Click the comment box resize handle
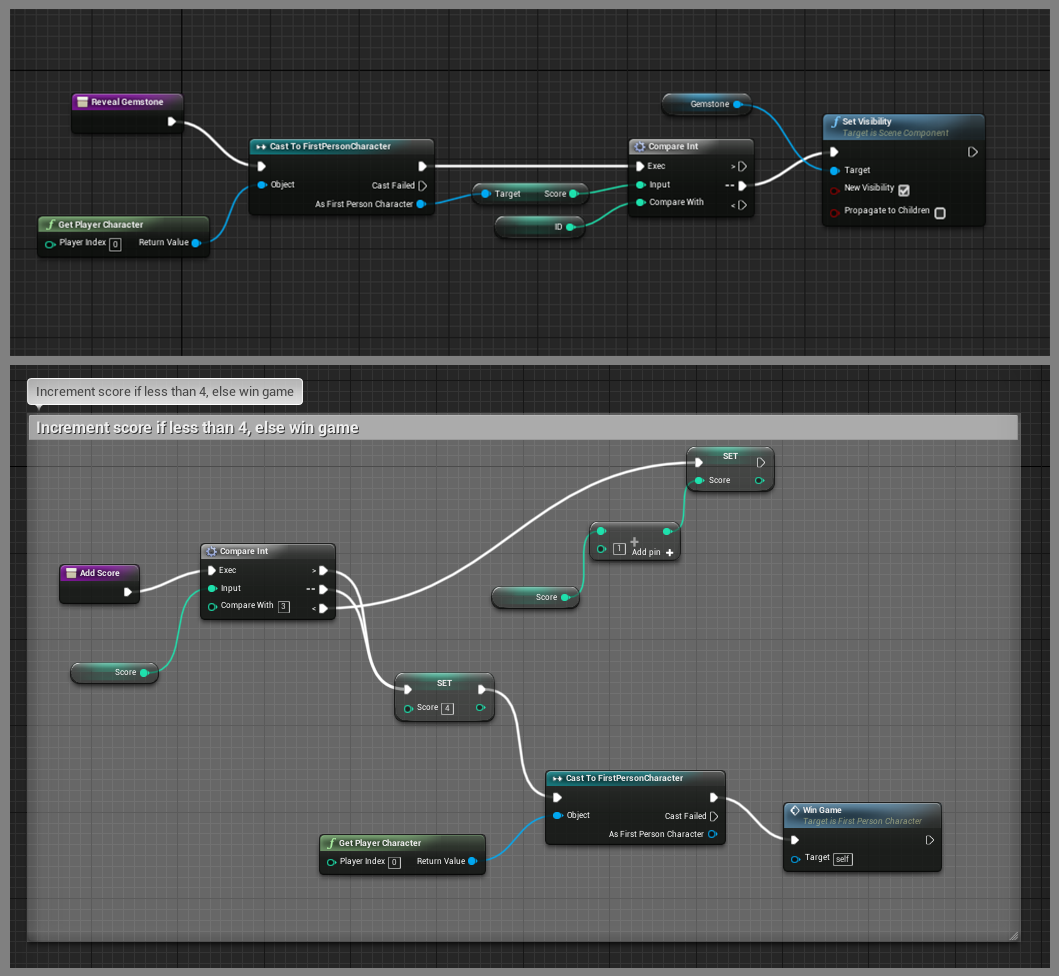This screenshot has width=1059, height=976. tap(1012, 935)
